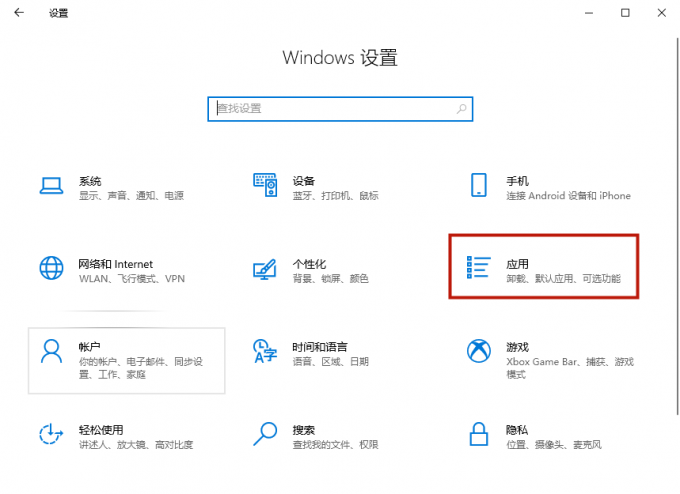Open 游戏 settings title

[517, 347]
